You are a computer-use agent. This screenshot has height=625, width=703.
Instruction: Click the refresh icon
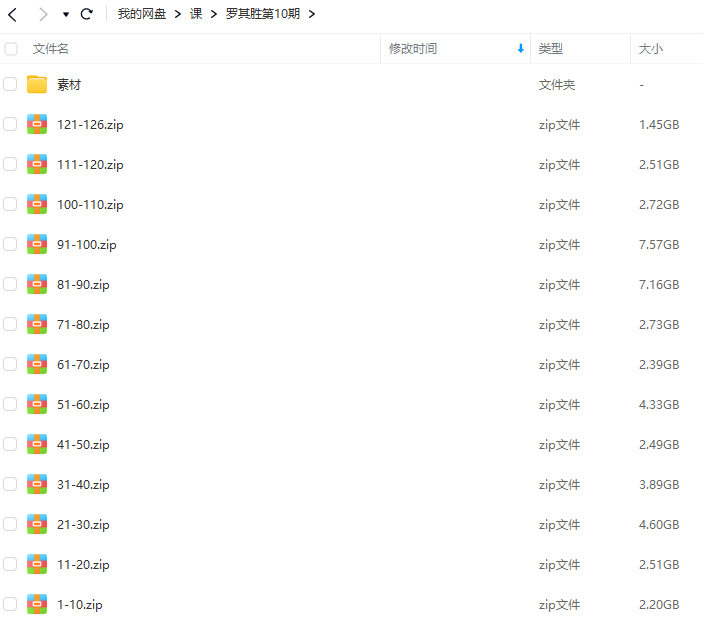pos(87,14)
